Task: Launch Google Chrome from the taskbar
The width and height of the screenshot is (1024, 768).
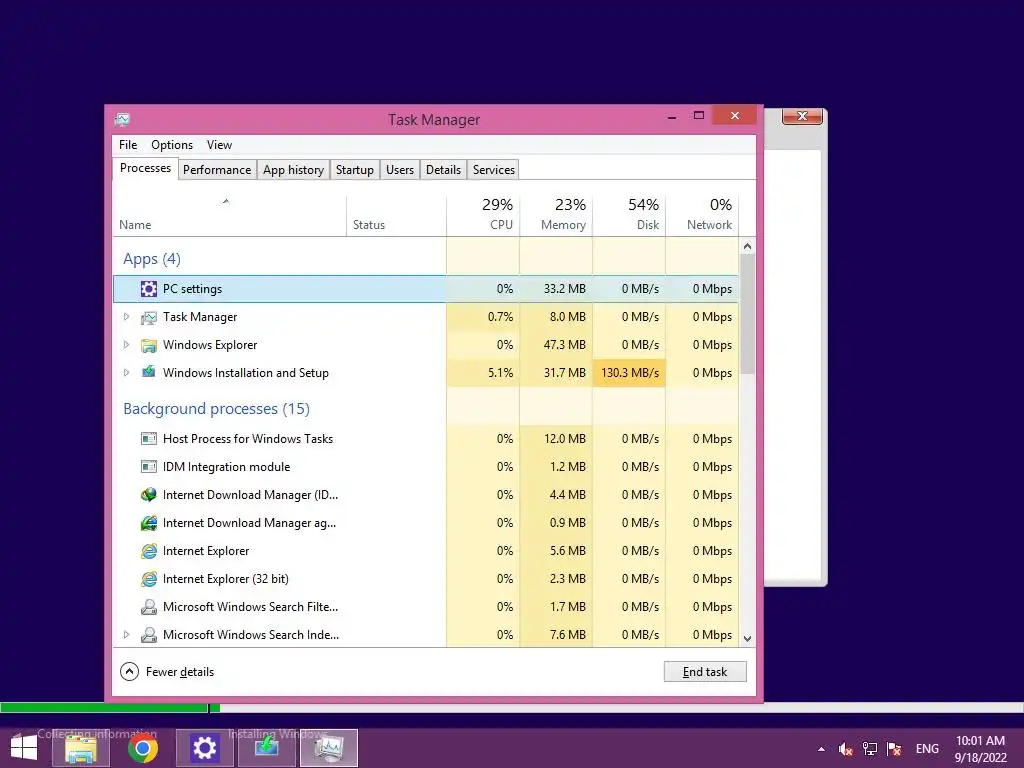Action: tap(142, 748)
